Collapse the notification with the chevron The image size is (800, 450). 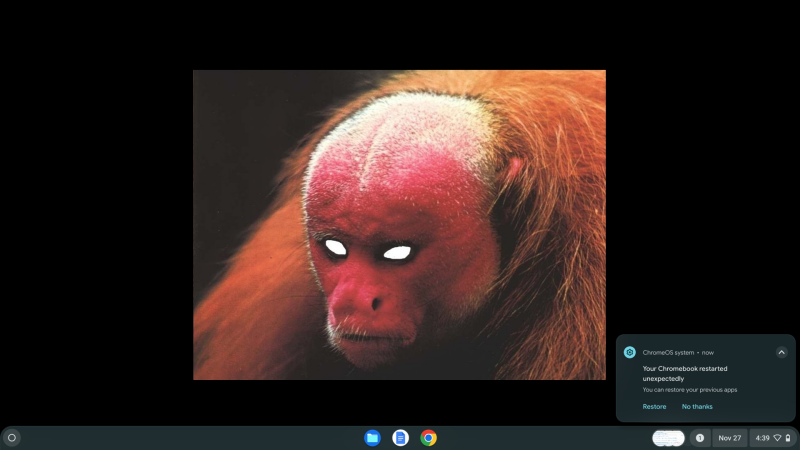click(781, 352)
